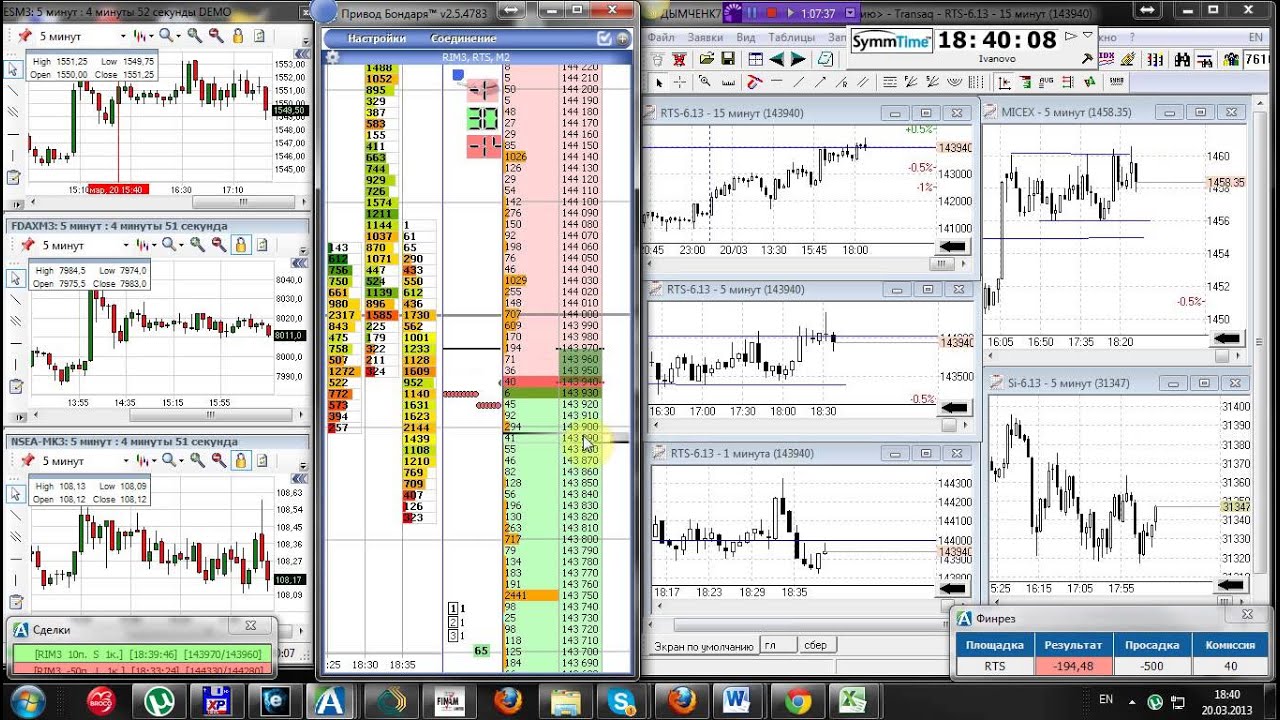Switch to 'Экран по умолчанию' tab
The width and height of the screenshot is (1280, 720).
tap(703, 646)
